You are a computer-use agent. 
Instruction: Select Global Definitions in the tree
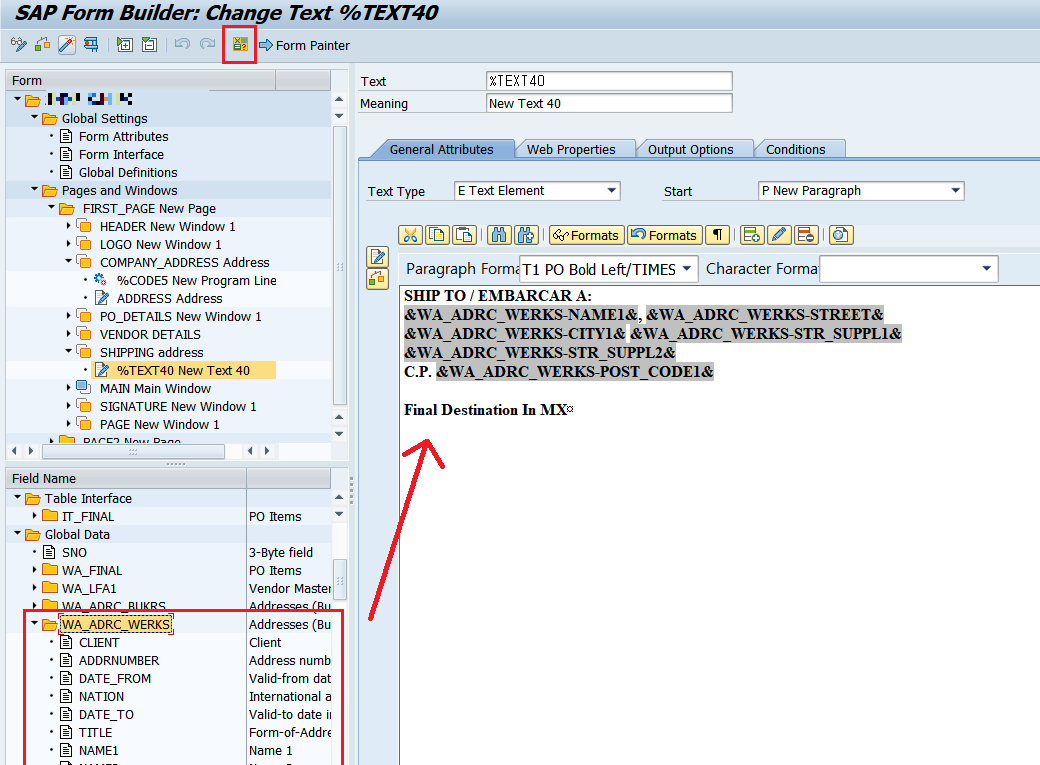pyautogui.click(x=128, y=173)
